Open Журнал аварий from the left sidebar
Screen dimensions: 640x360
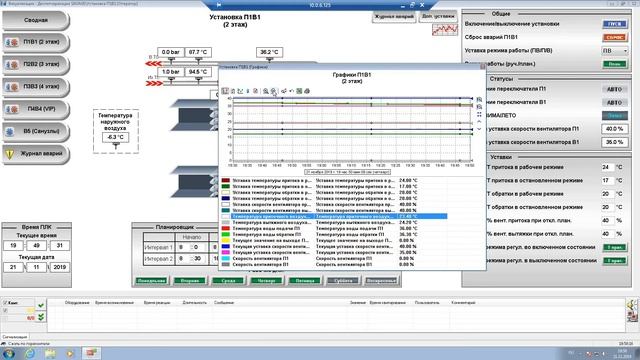pyautogui.click(x=36, y=154)
